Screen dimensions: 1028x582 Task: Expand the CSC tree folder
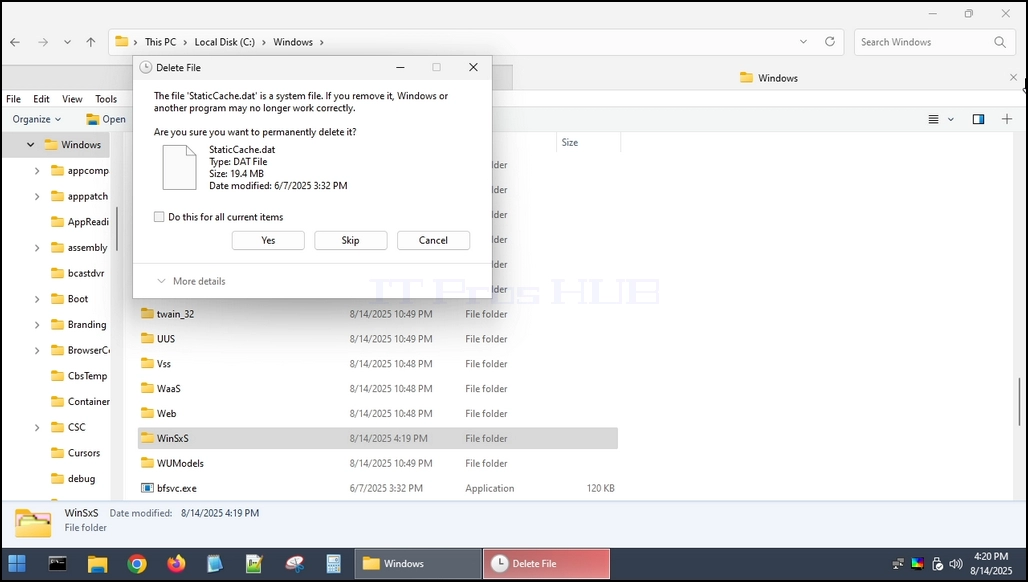(37, 427)
